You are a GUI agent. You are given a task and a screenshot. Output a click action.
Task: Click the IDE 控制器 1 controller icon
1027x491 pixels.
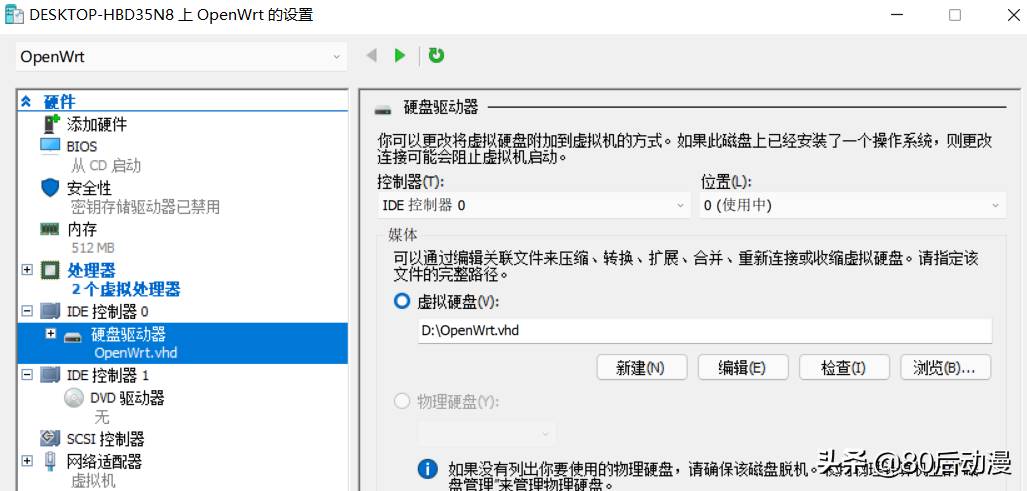[50, 374]
